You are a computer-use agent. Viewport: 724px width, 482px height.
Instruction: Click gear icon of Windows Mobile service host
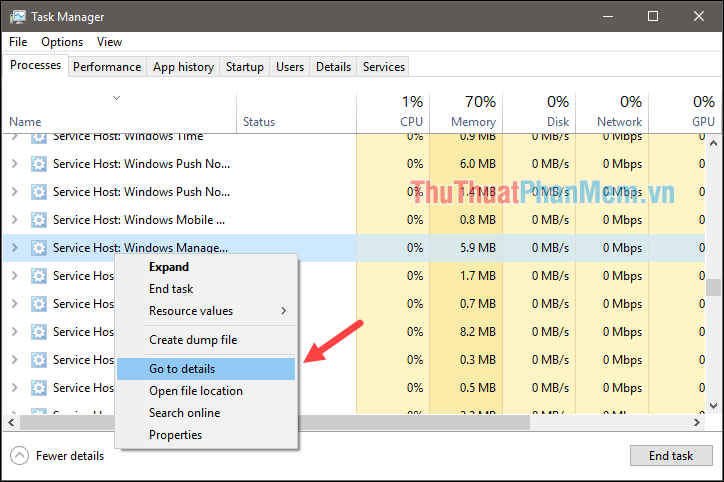[39, 220]
